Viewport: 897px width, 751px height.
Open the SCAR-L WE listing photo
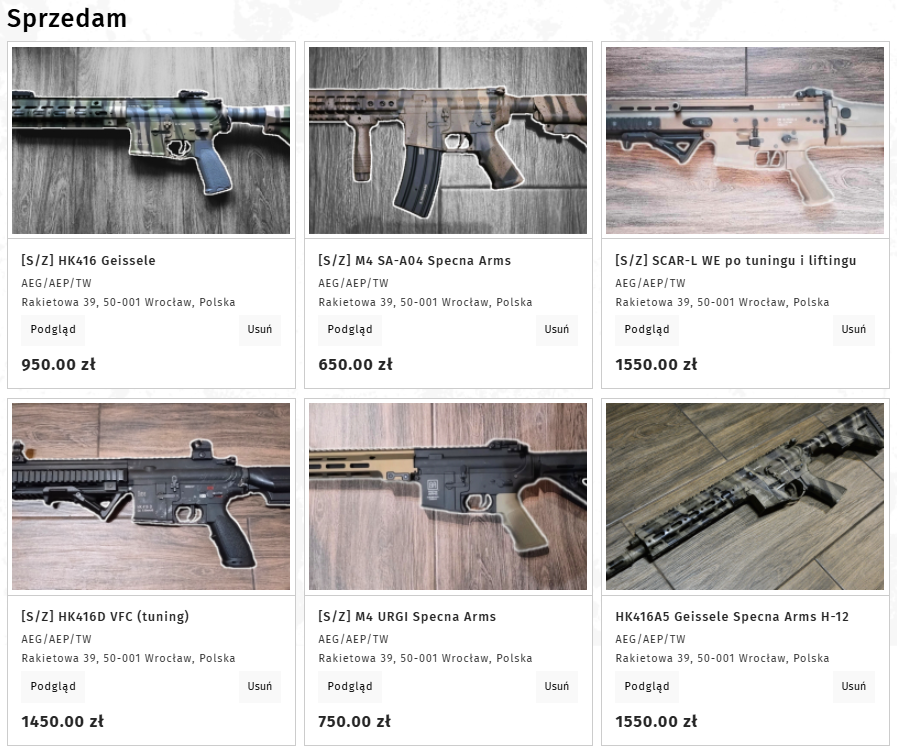[745, 140]
